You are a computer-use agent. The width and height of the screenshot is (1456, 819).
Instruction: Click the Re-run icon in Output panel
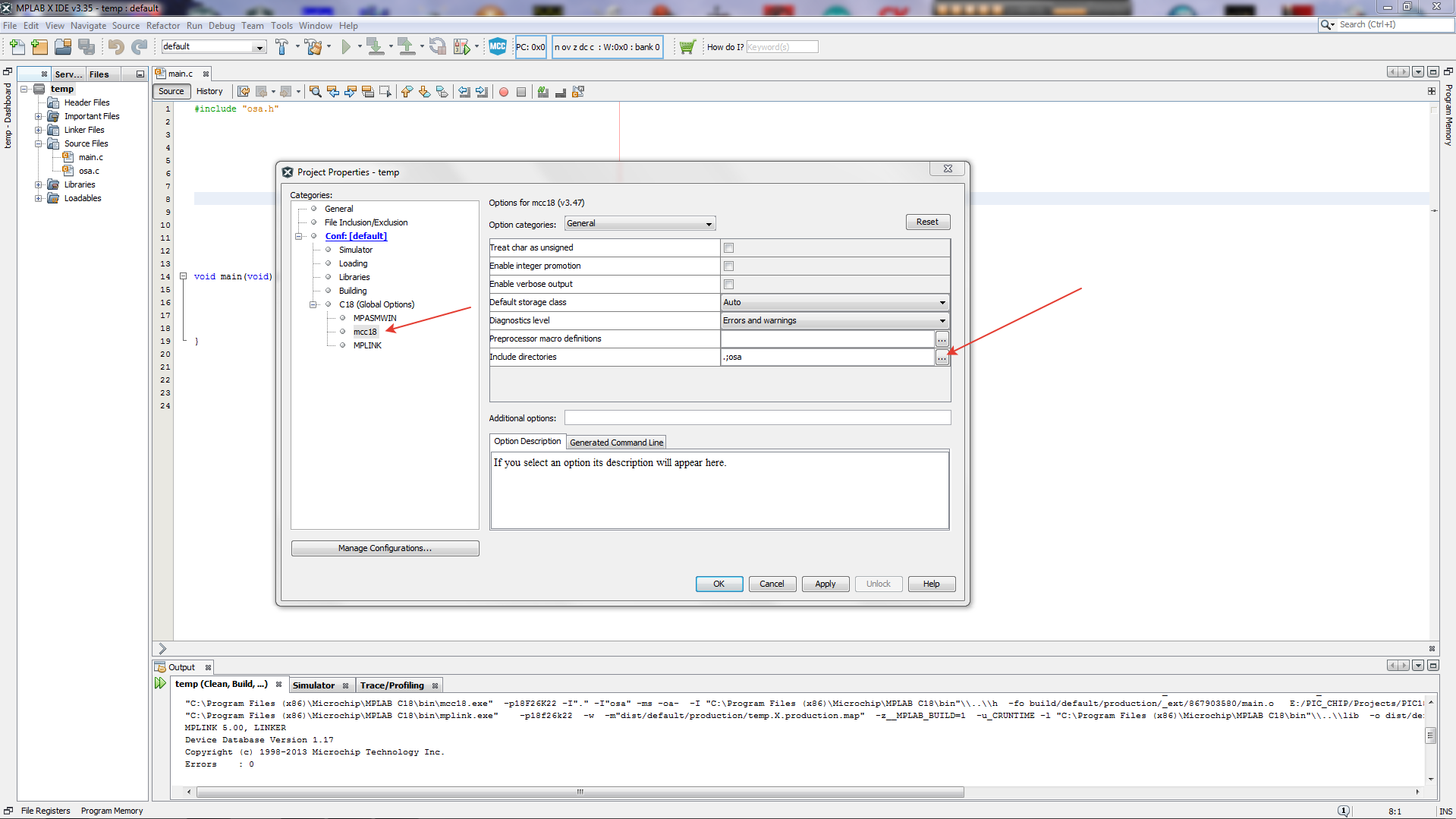tap(160, 683)
